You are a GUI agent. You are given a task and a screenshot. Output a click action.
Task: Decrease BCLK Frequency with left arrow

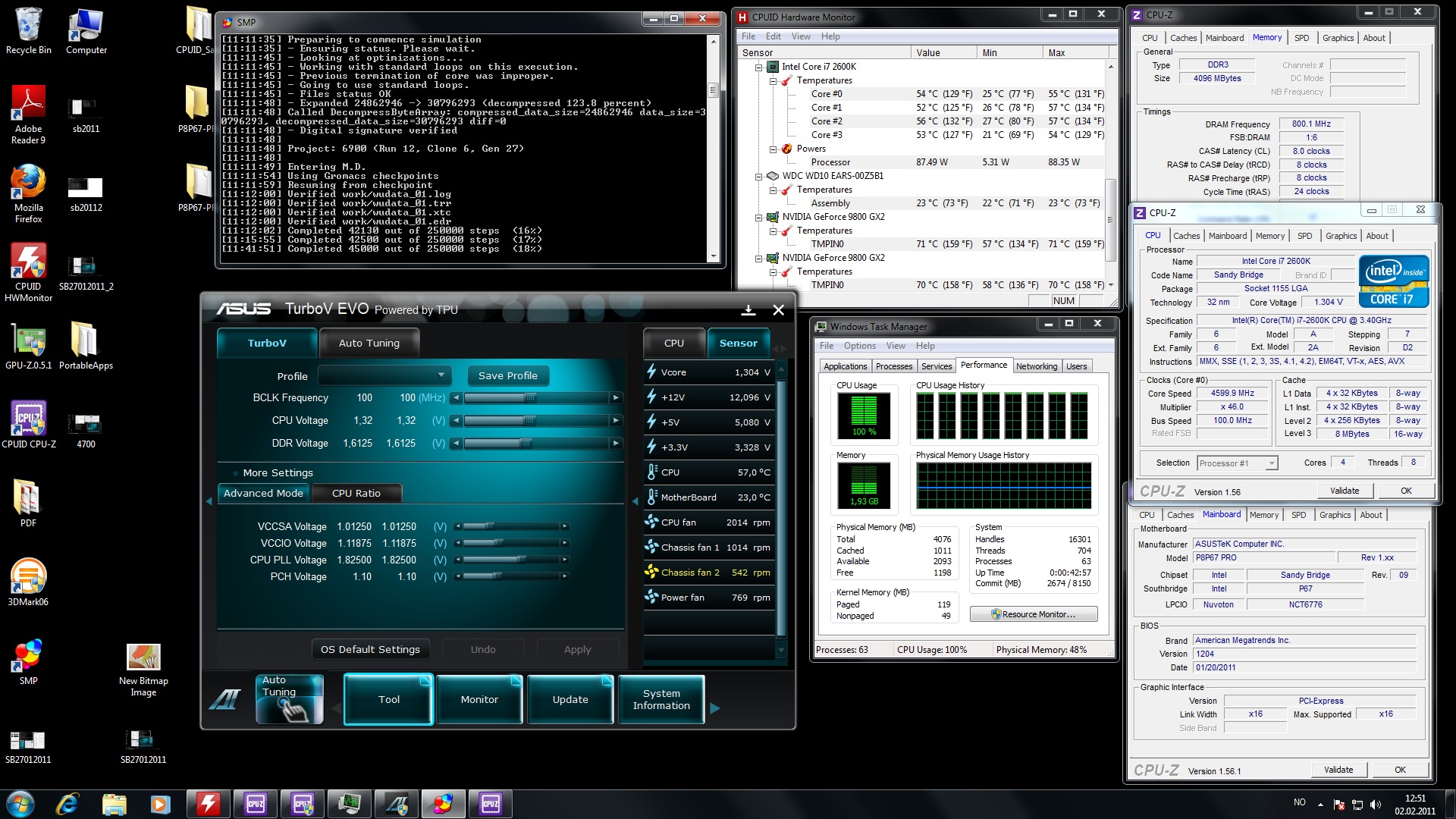click(x=456, y=397)
